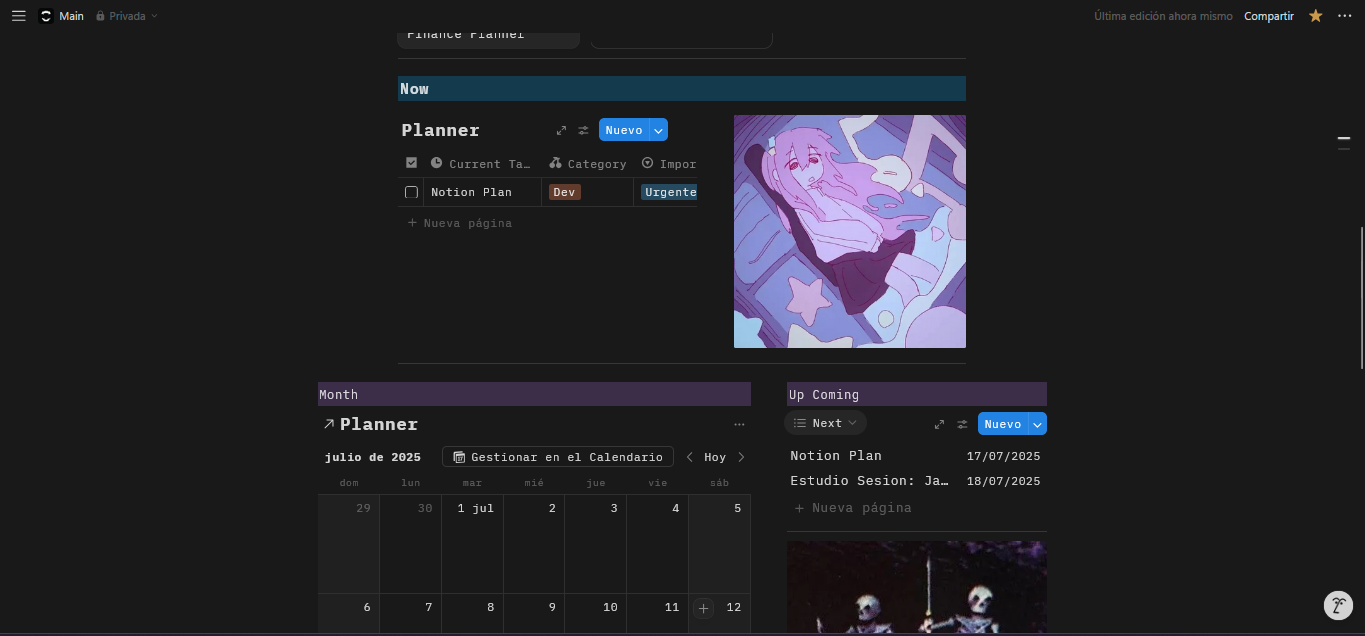
Task: Open Nuevo dropdown arrow in Now Planner
Action: tap(658, 130)
